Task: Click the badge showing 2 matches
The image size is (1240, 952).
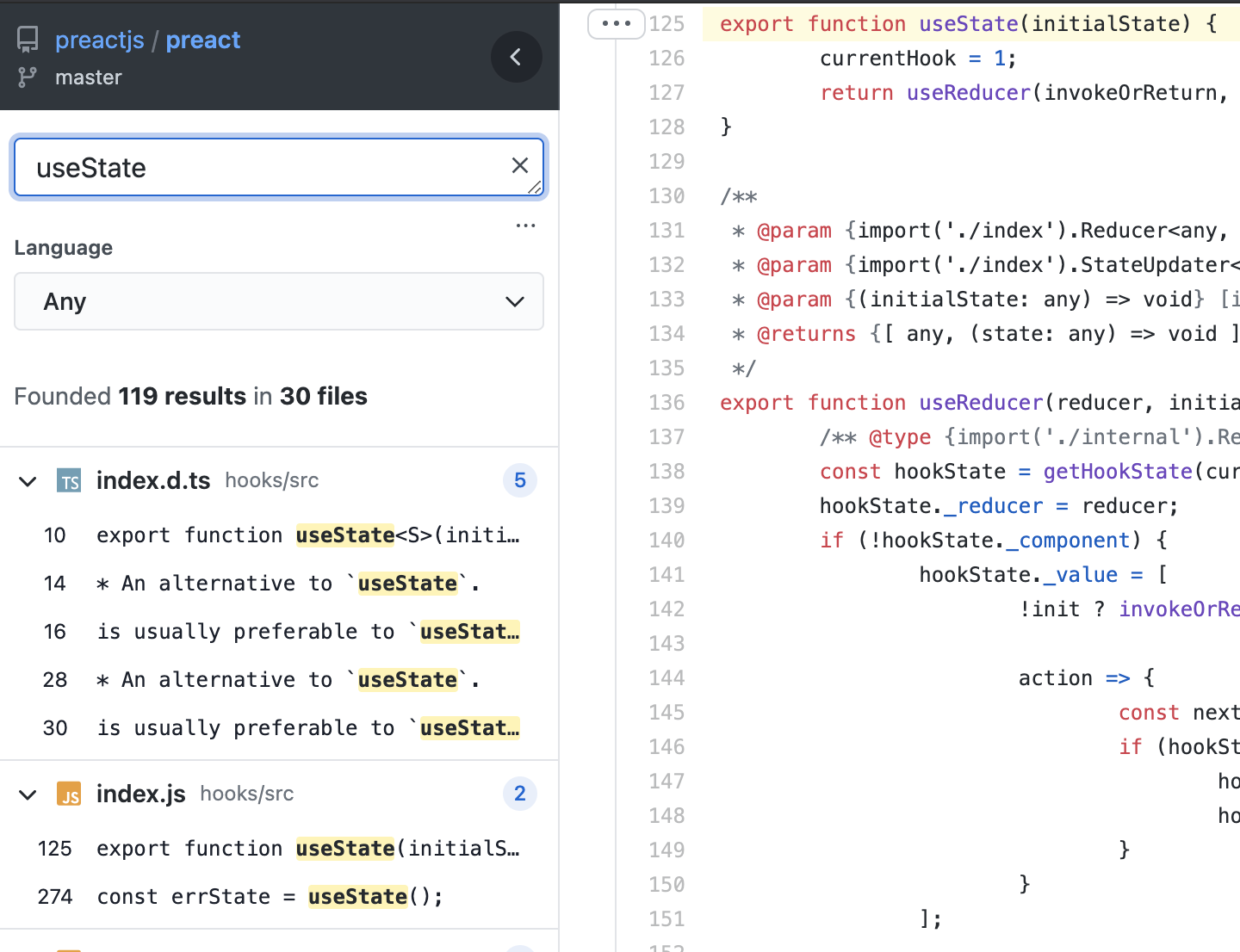Action: pos(519,794)
